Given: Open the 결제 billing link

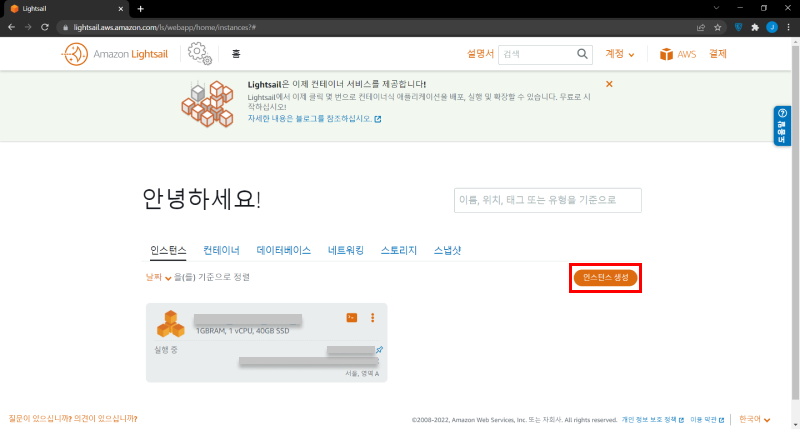Looking at the screenshot, I should click(x=718, y=54).
